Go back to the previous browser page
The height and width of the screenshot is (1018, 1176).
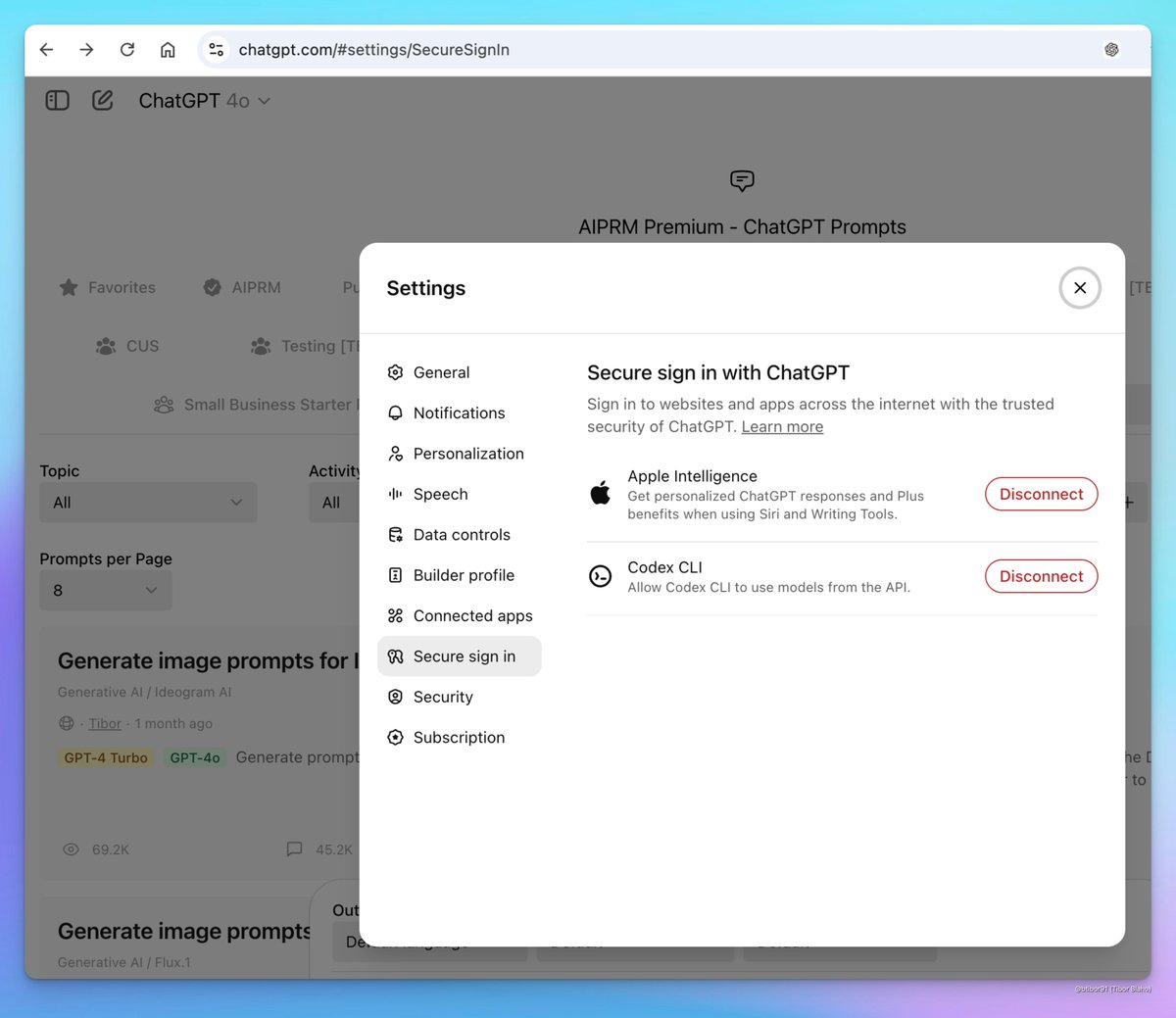point(46,50)
